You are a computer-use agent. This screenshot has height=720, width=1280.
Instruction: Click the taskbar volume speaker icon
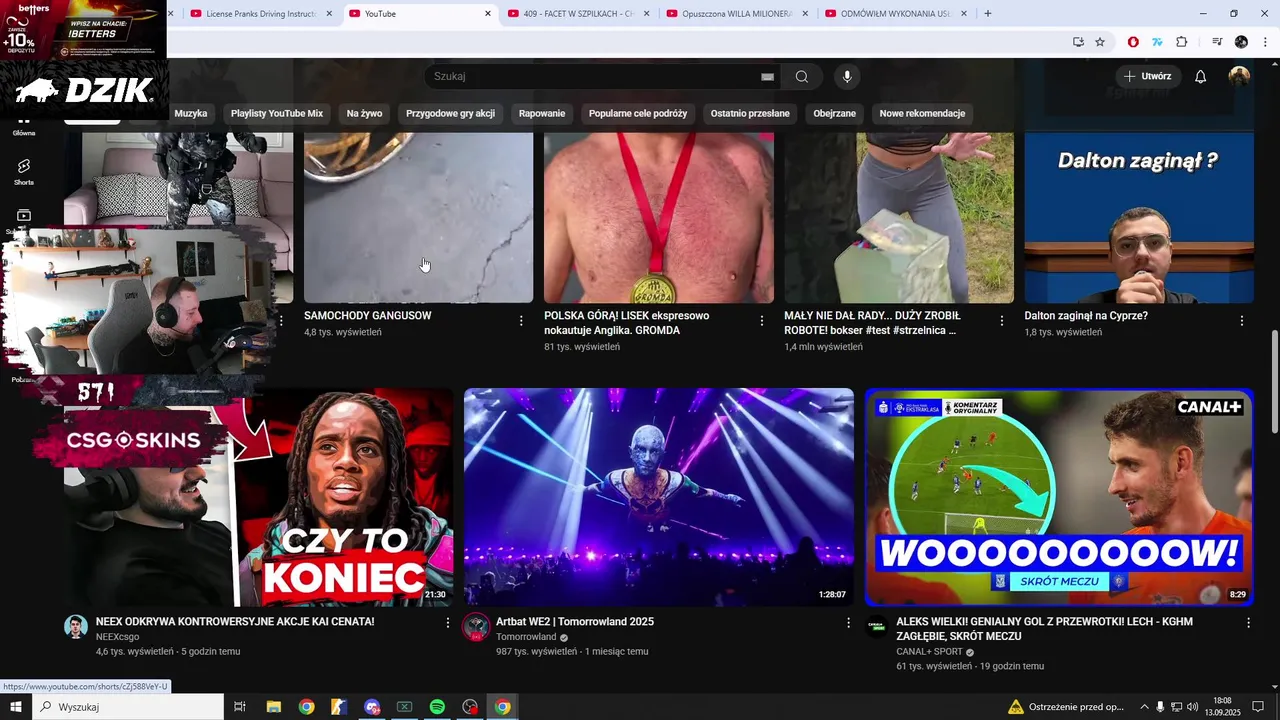[1193, 707]
